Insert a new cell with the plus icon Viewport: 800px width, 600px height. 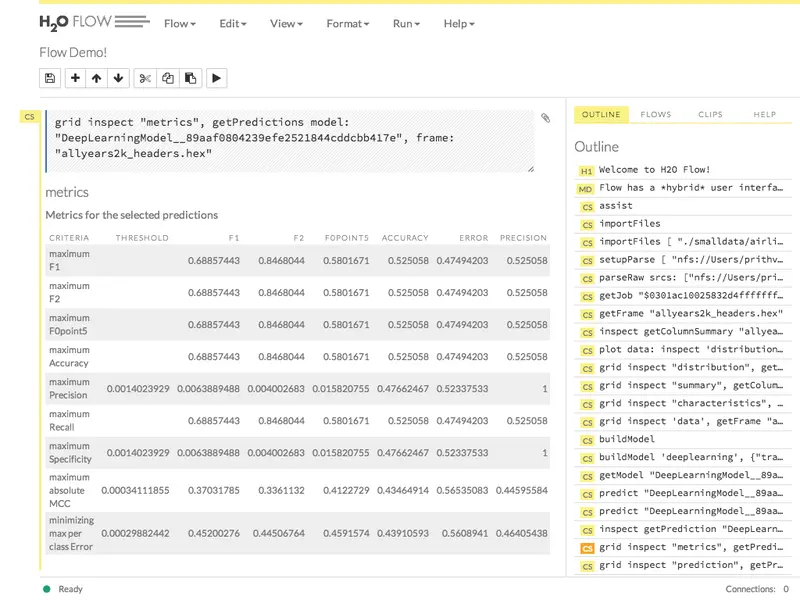click(75, 78)
